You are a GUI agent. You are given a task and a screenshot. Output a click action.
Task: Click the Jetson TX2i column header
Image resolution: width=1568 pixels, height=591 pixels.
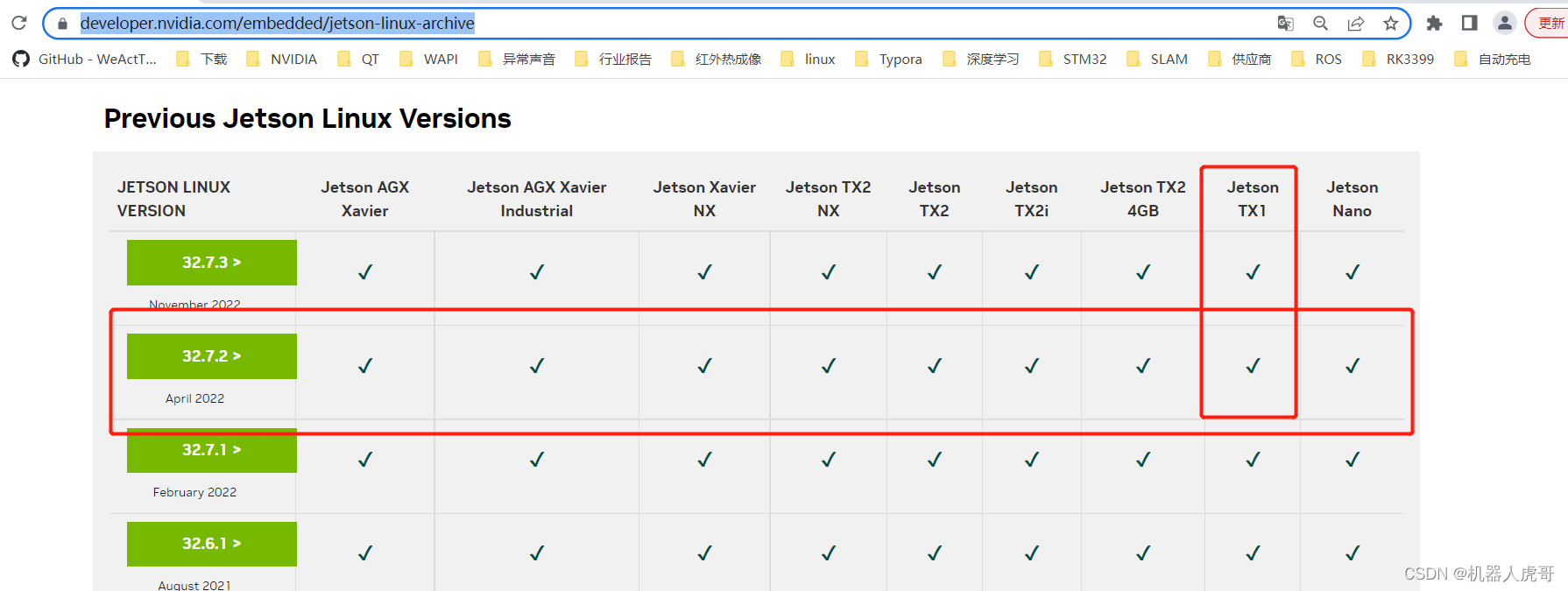tap(1032, 199)
